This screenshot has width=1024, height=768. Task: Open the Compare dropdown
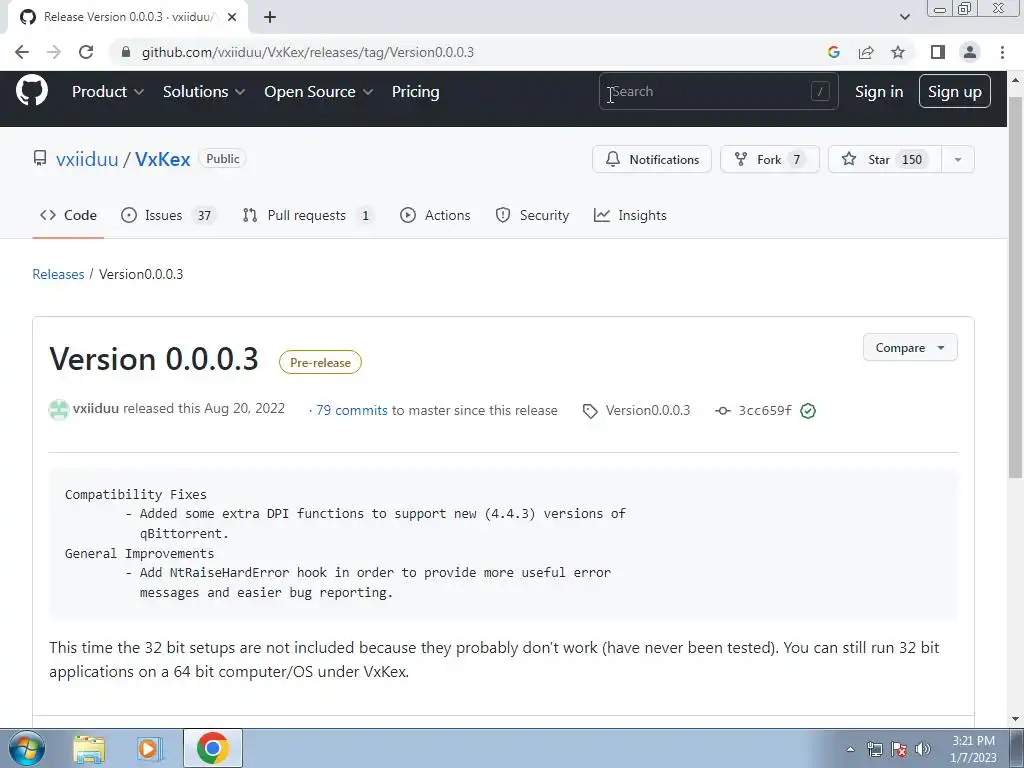910,347
